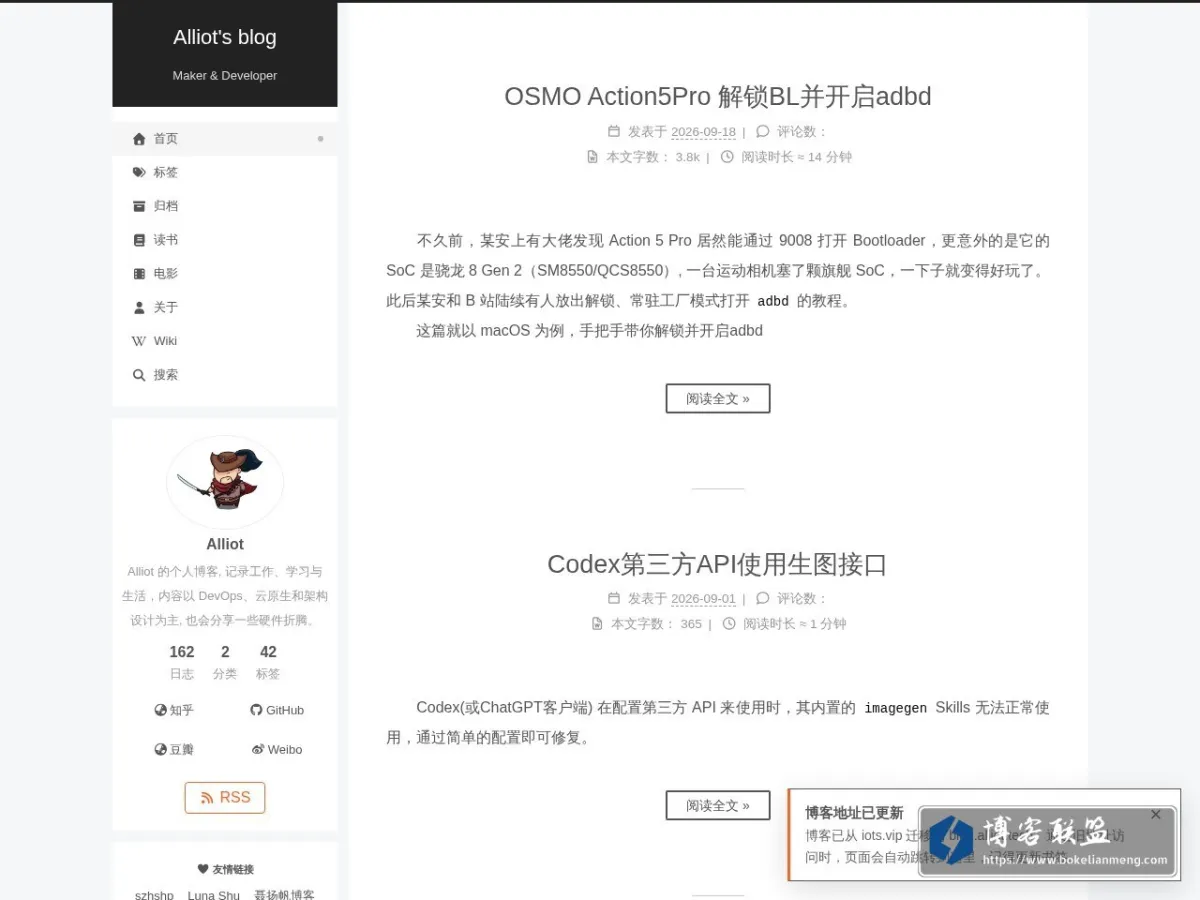Click the tags icon beside 标签
The width and height of the screenshot is (1200, 900).
click(x=139, y=172)
